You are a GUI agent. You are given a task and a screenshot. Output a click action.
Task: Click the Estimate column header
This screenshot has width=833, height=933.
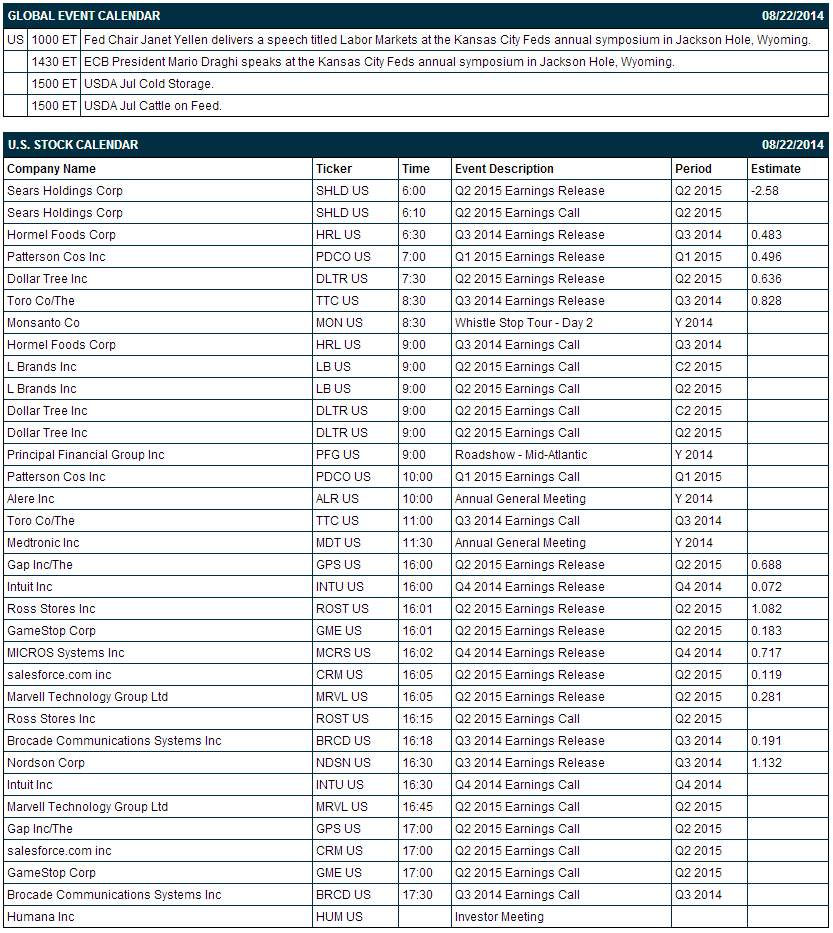coord(775,169)
